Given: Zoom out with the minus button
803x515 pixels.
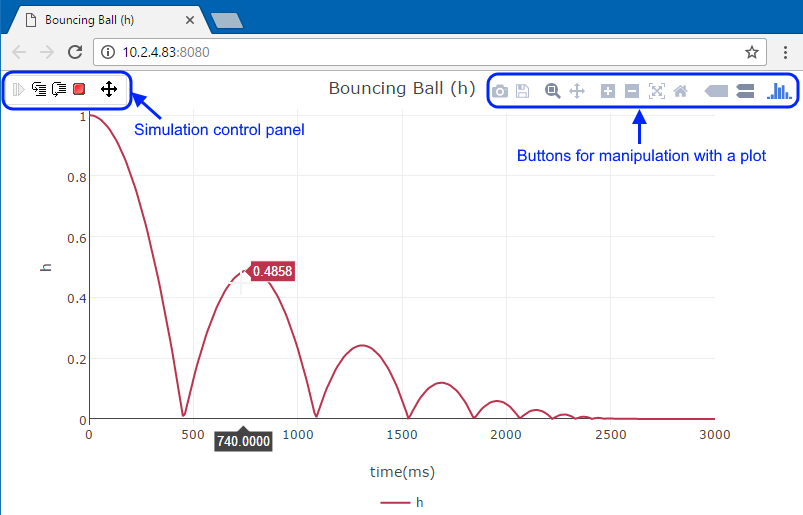Looking at the screenshot, I should [x=632, y=92].
